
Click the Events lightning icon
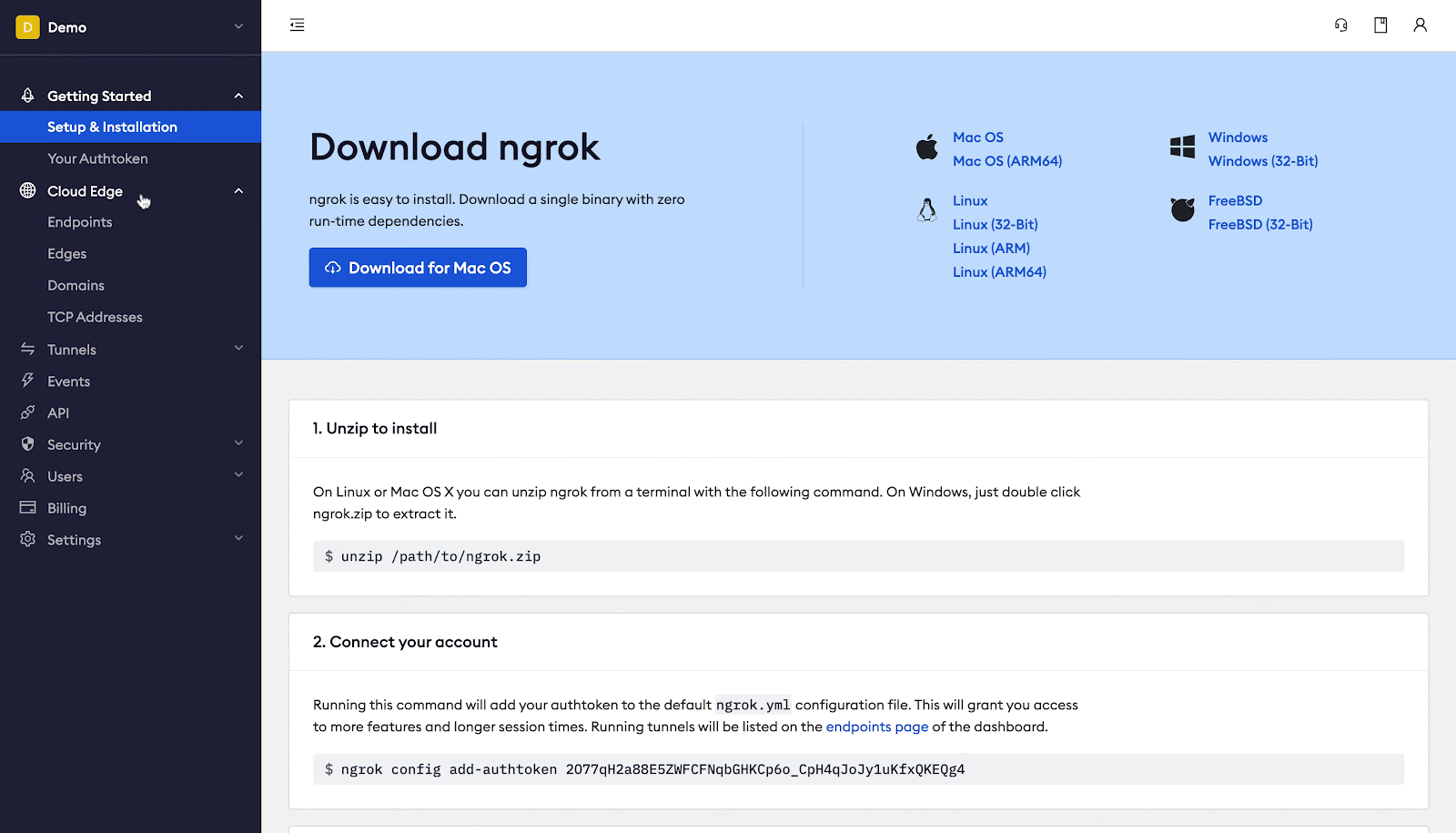pyautogui.click(x=28, y=381)
